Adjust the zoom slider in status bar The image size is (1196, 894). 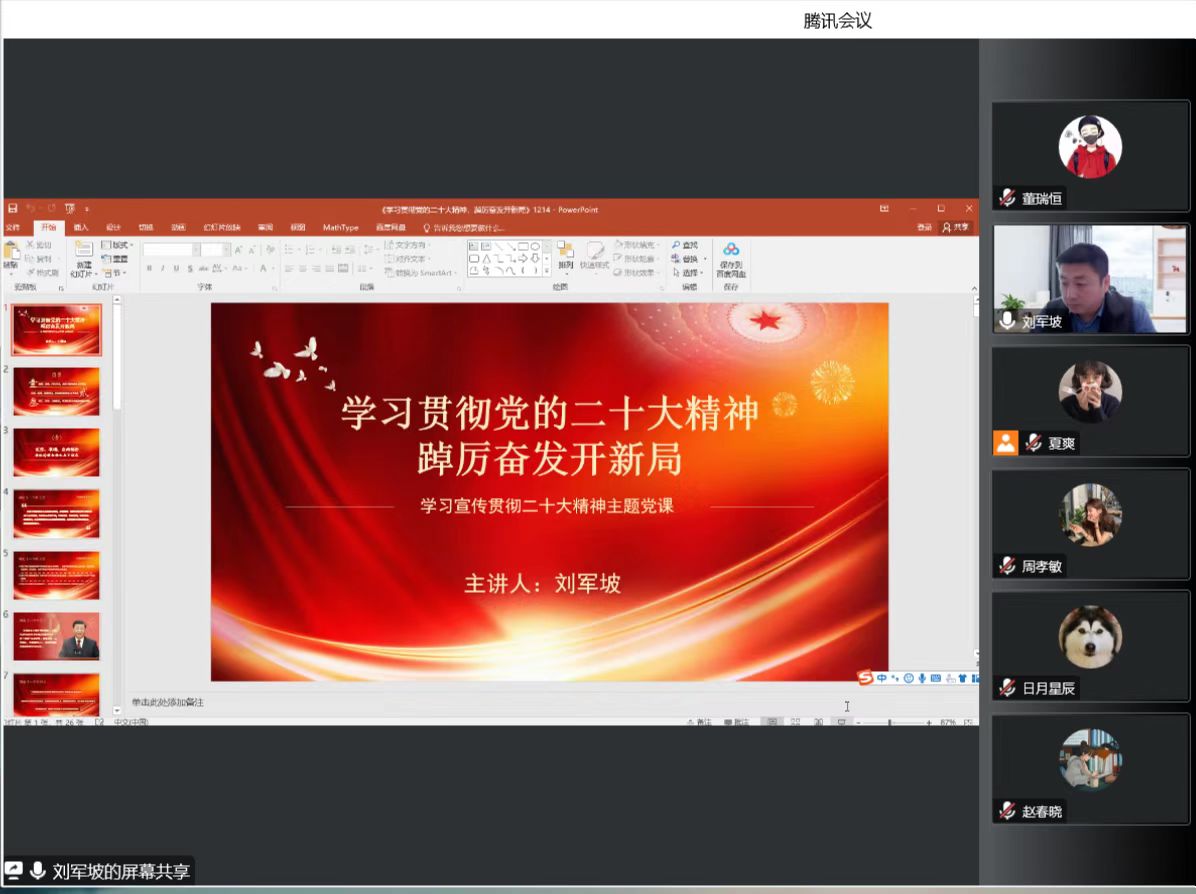pos(890,722)
